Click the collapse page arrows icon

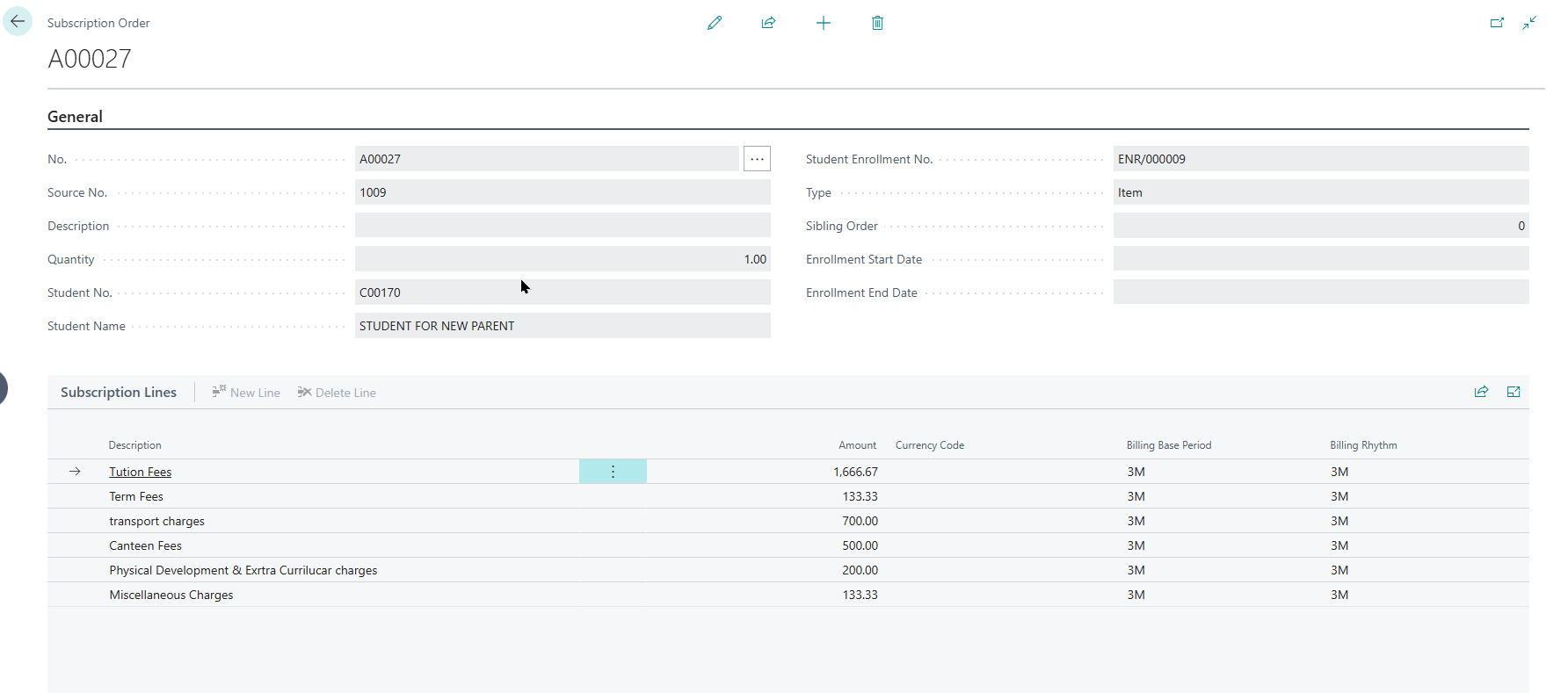[x=1529, y=23]
